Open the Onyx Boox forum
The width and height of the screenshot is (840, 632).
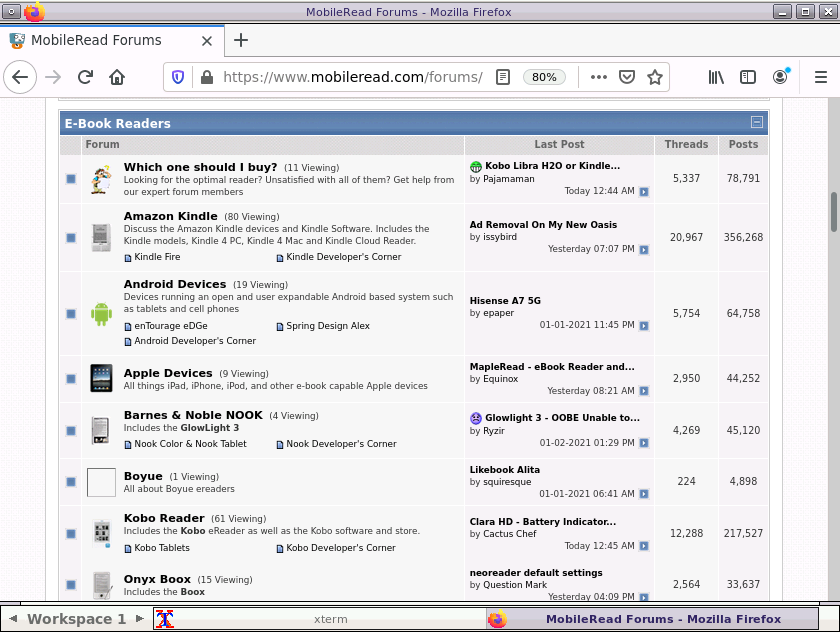[157, 579]
